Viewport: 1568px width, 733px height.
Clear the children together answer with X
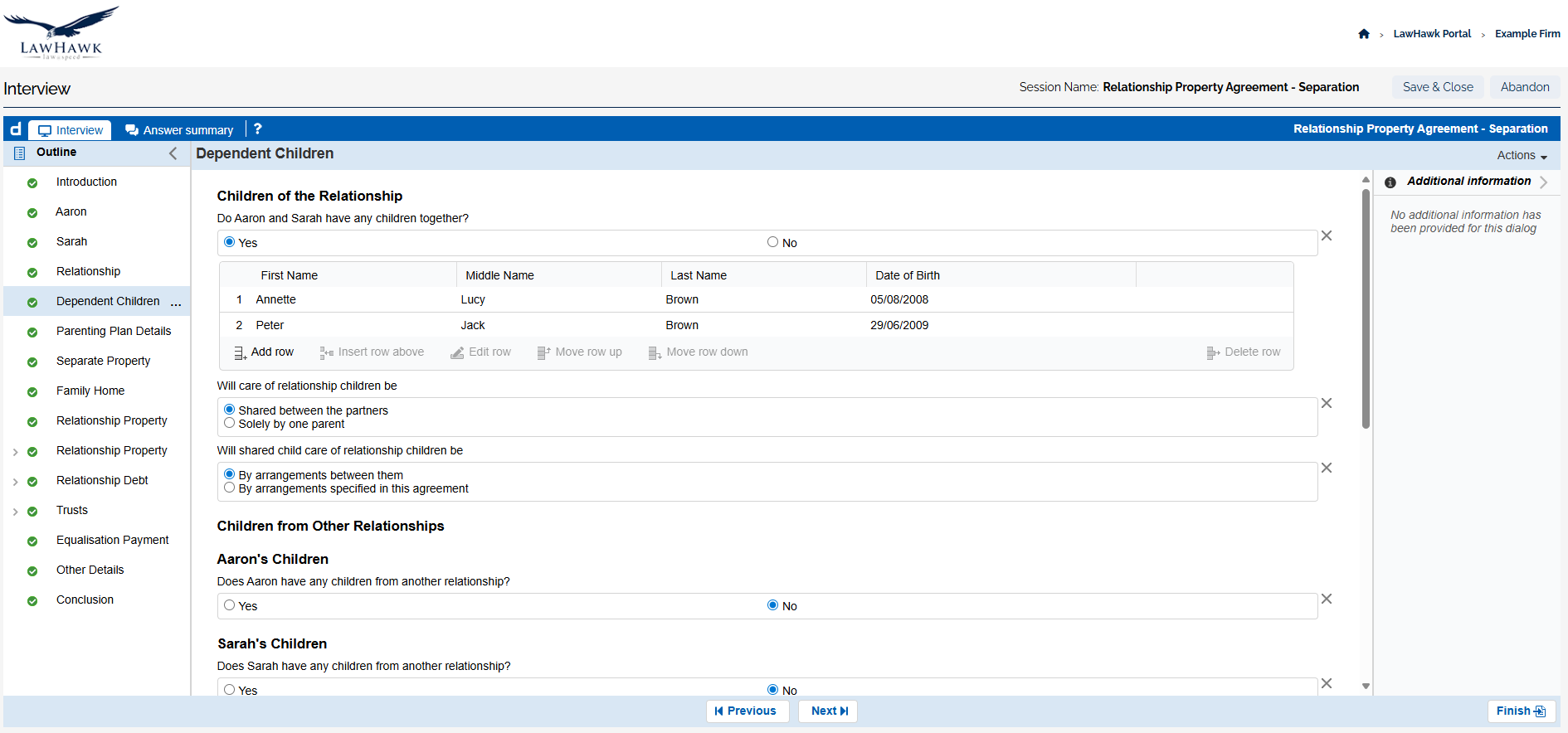[x=1327, y=235]
